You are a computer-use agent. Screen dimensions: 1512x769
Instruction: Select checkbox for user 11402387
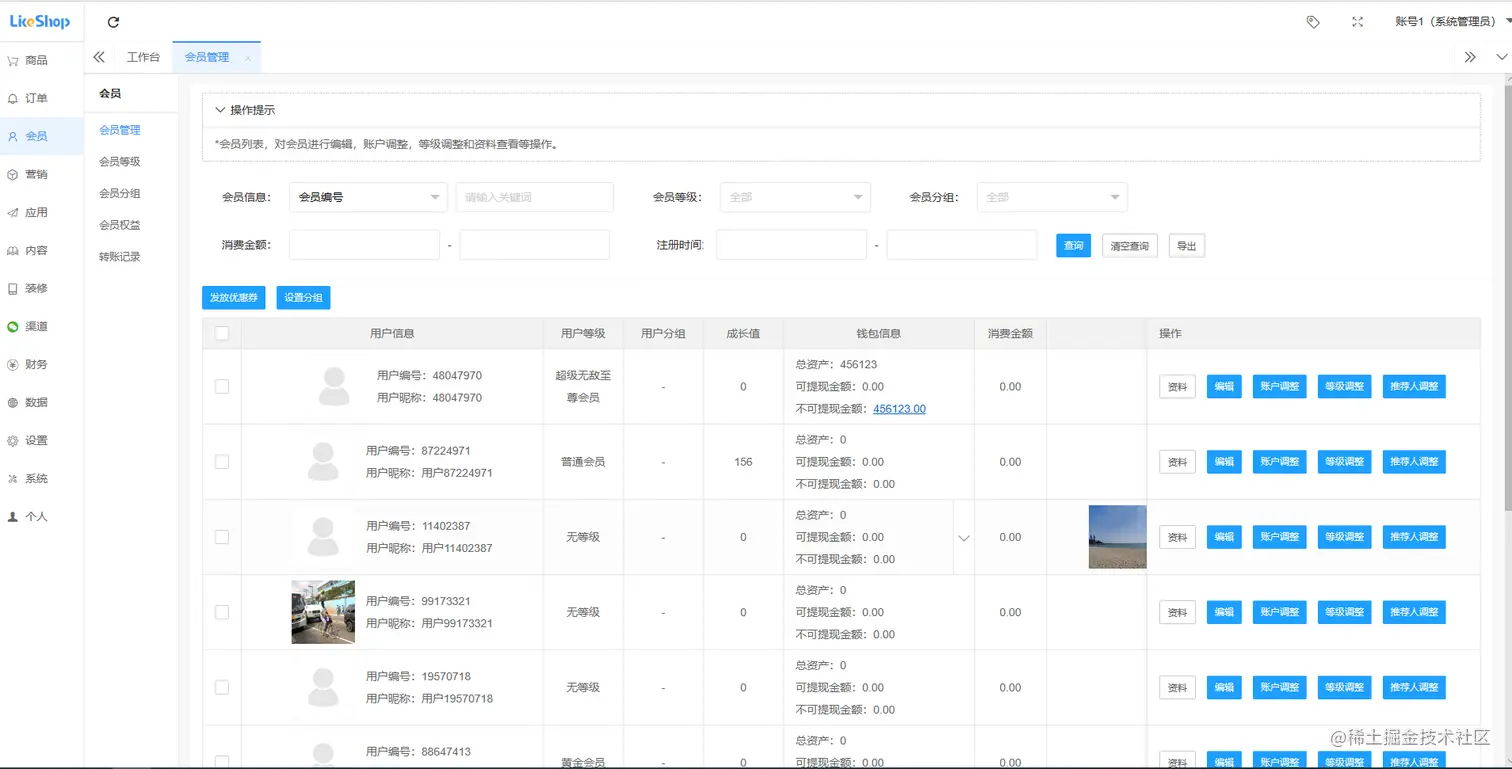pos(222,537)
